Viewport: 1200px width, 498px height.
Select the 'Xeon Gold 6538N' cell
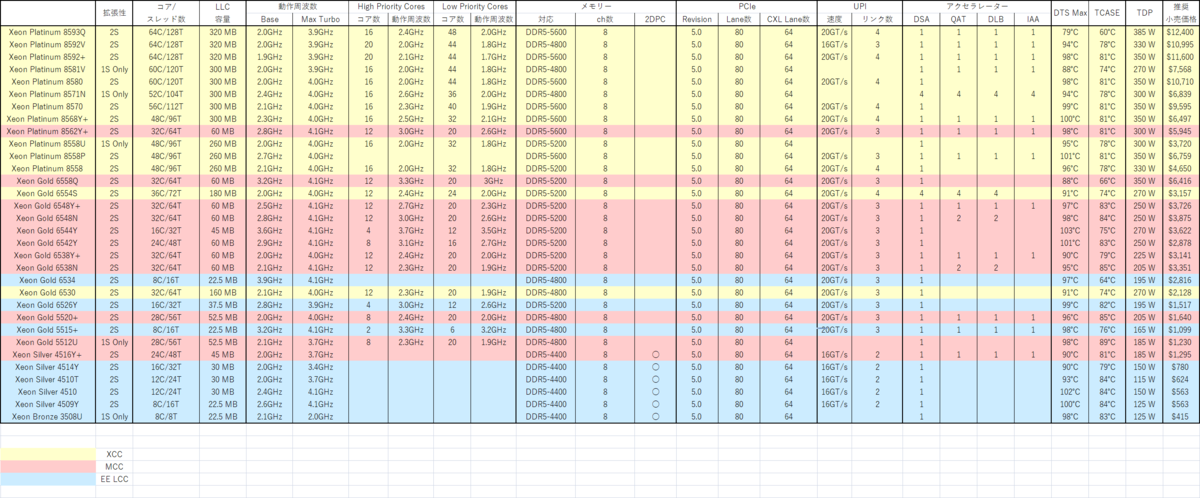(x=47, y=267)
